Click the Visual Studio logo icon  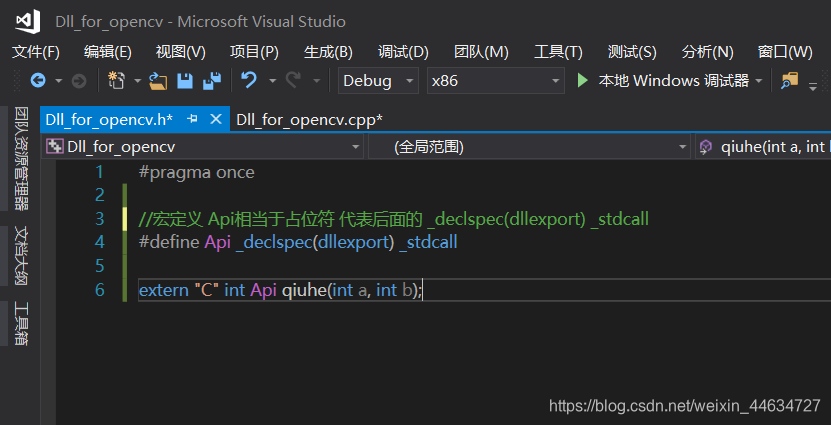(28, 21)
